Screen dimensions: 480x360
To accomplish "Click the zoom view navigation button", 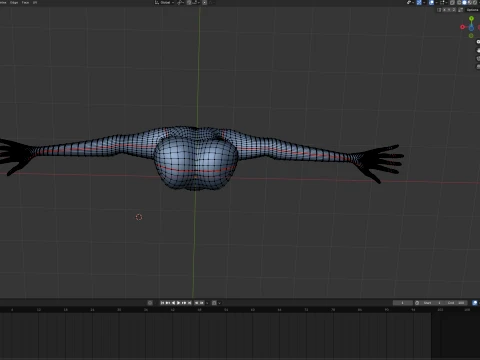I will click(478, 42).
